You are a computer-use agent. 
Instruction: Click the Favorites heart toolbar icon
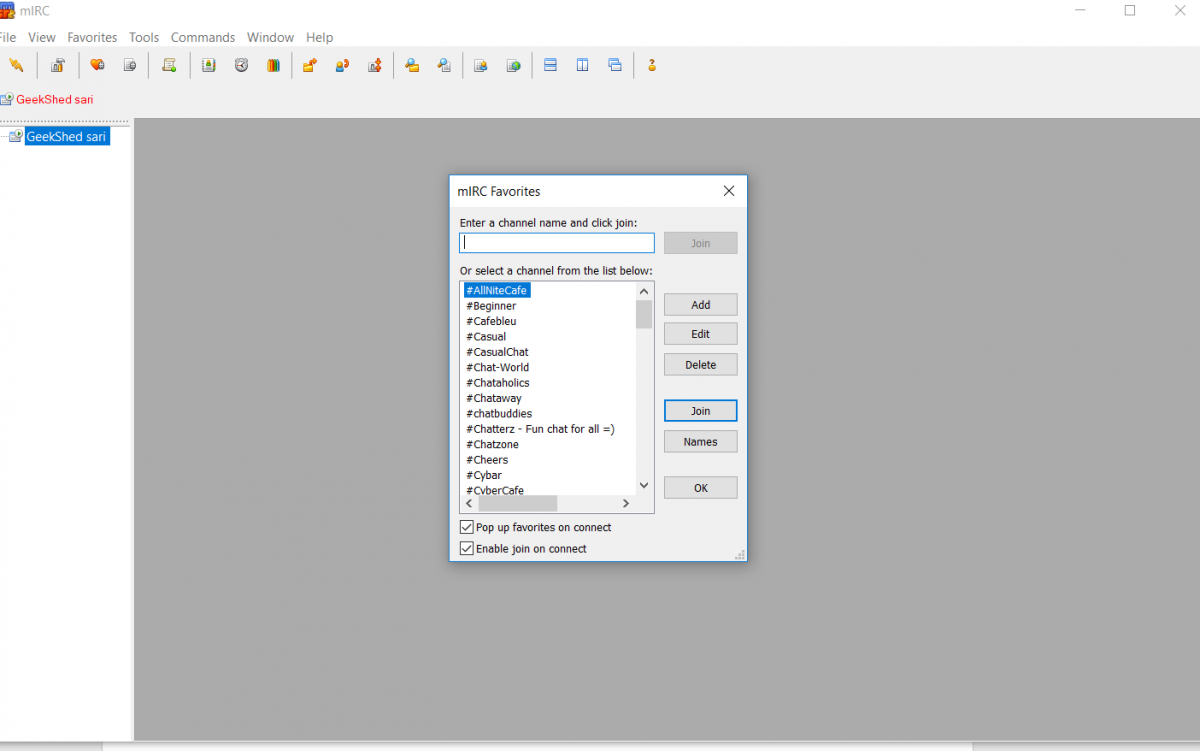[97, 66]
